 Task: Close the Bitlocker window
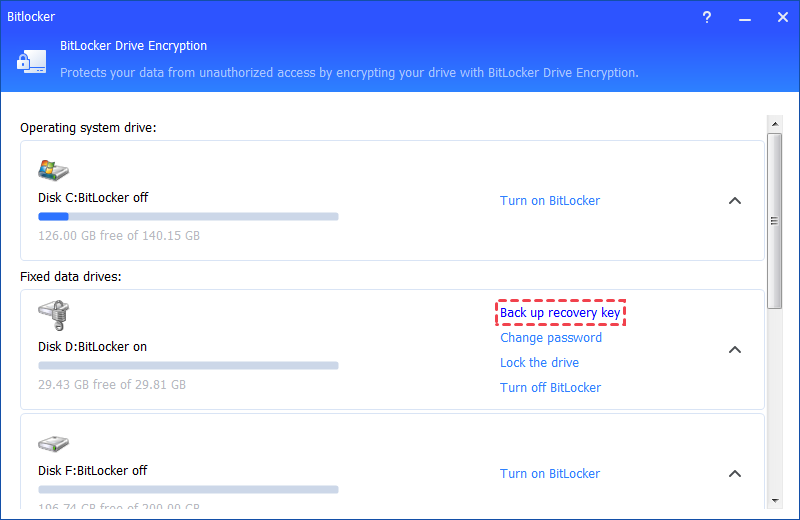point(781,17)
